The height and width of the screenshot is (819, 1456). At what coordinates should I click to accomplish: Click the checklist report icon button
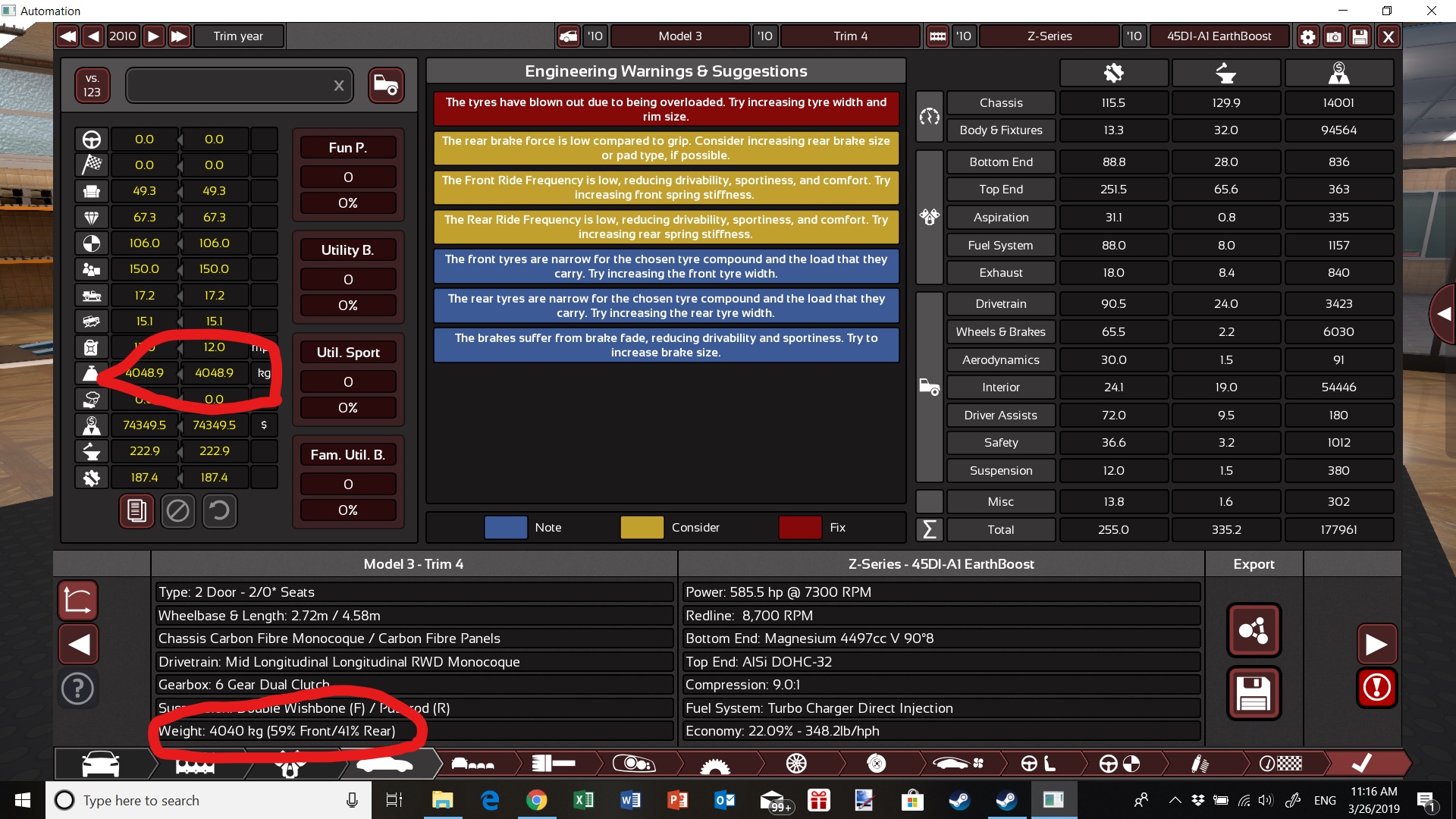click(136, 510)
